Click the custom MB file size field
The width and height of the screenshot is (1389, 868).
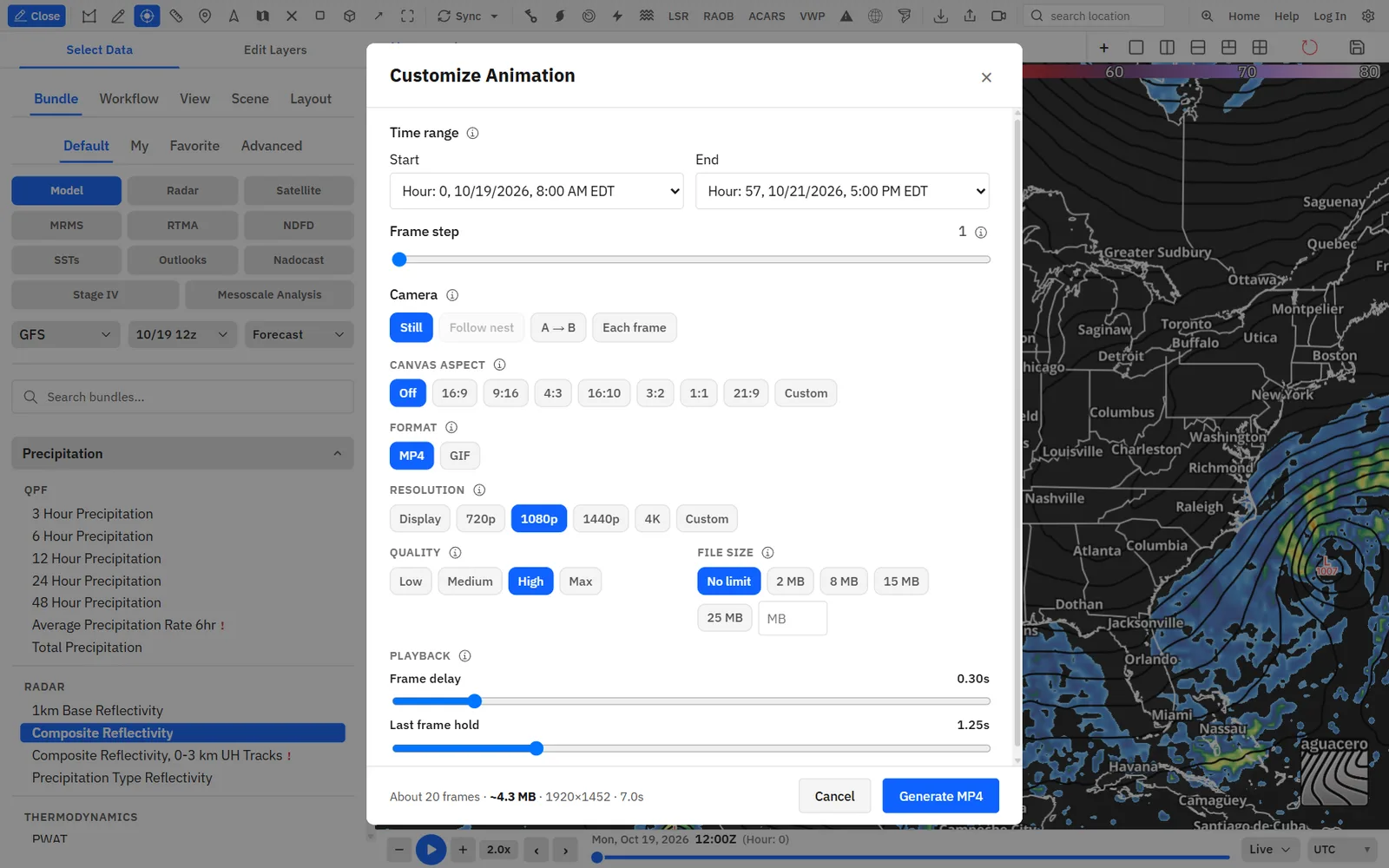pyautogui.click(x=793, y=618)
